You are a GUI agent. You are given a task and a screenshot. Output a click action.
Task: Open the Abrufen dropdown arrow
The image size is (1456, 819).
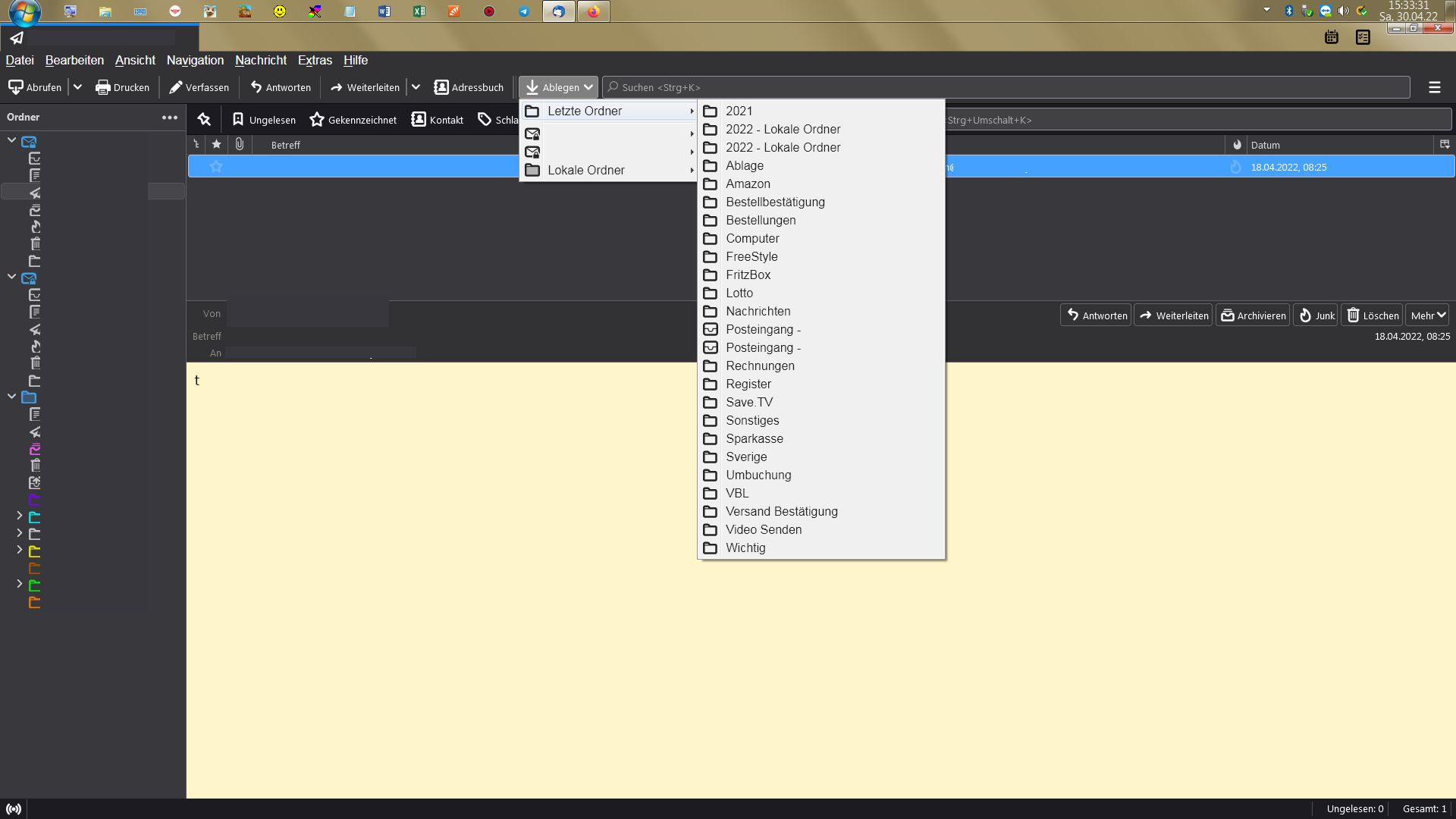77,87
